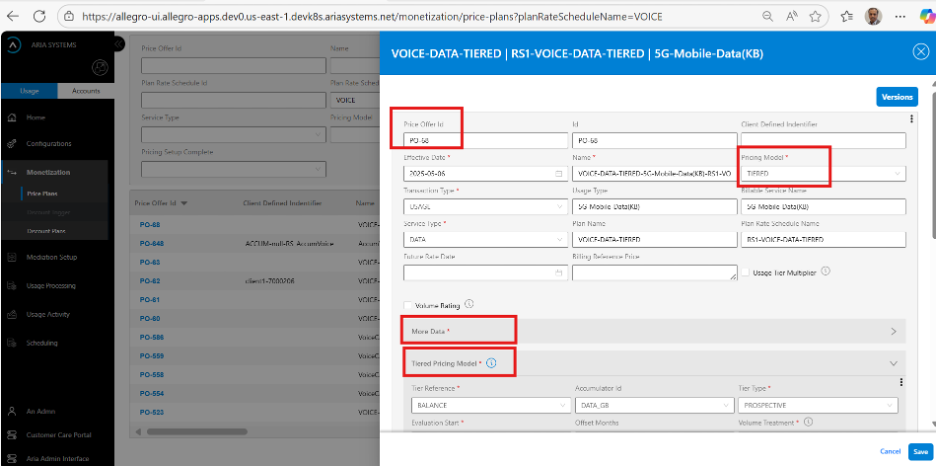
Task: Enable the Volume Rating checkbox
Action: coord(407,305)
